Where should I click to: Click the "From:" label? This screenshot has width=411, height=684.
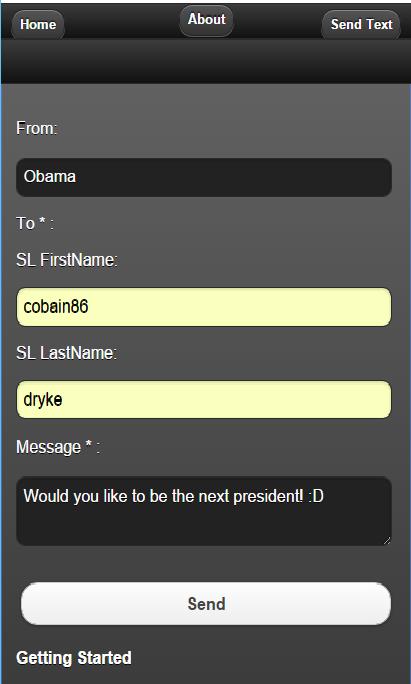(x=37, y=128)
